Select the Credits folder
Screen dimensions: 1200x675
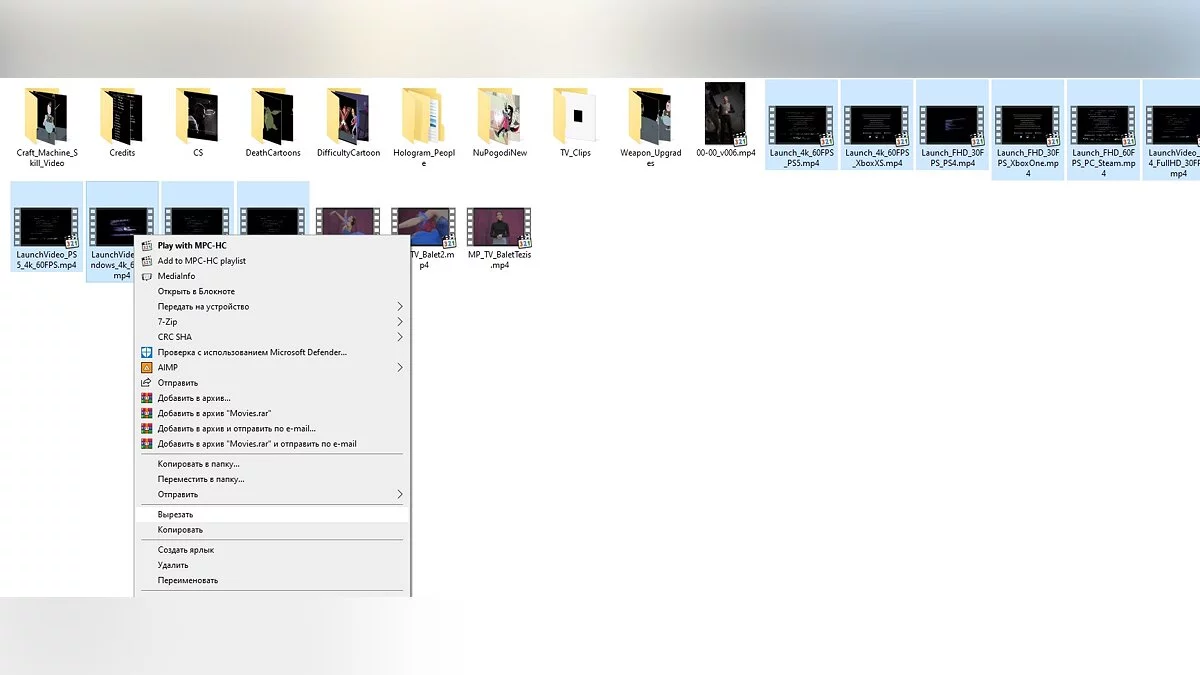[122, 122]
